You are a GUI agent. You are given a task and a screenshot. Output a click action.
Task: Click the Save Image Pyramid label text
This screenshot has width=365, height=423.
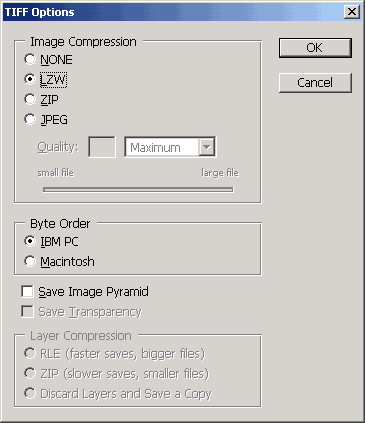click(93, 292)
